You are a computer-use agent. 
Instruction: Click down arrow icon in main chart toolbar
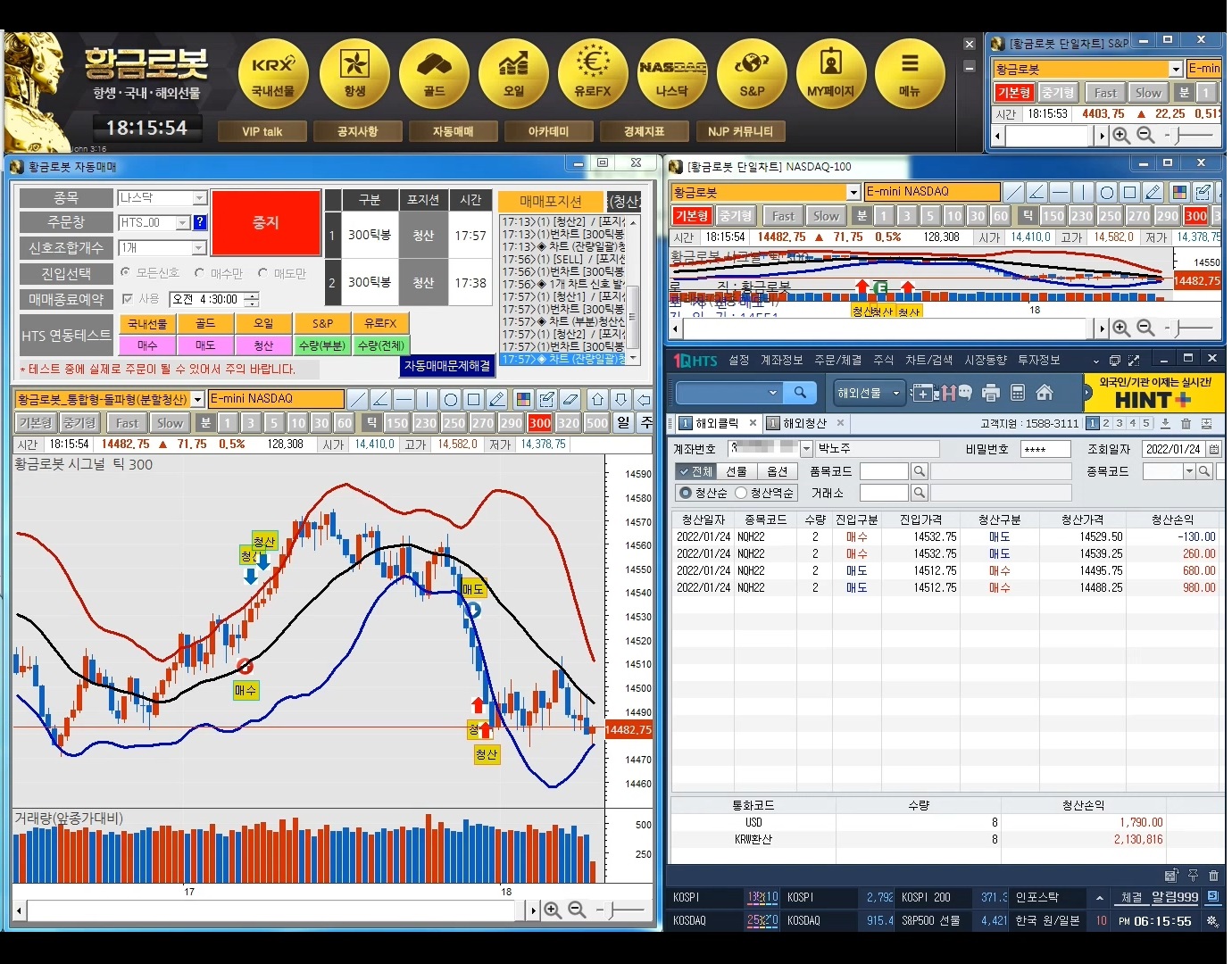[620, 399]
